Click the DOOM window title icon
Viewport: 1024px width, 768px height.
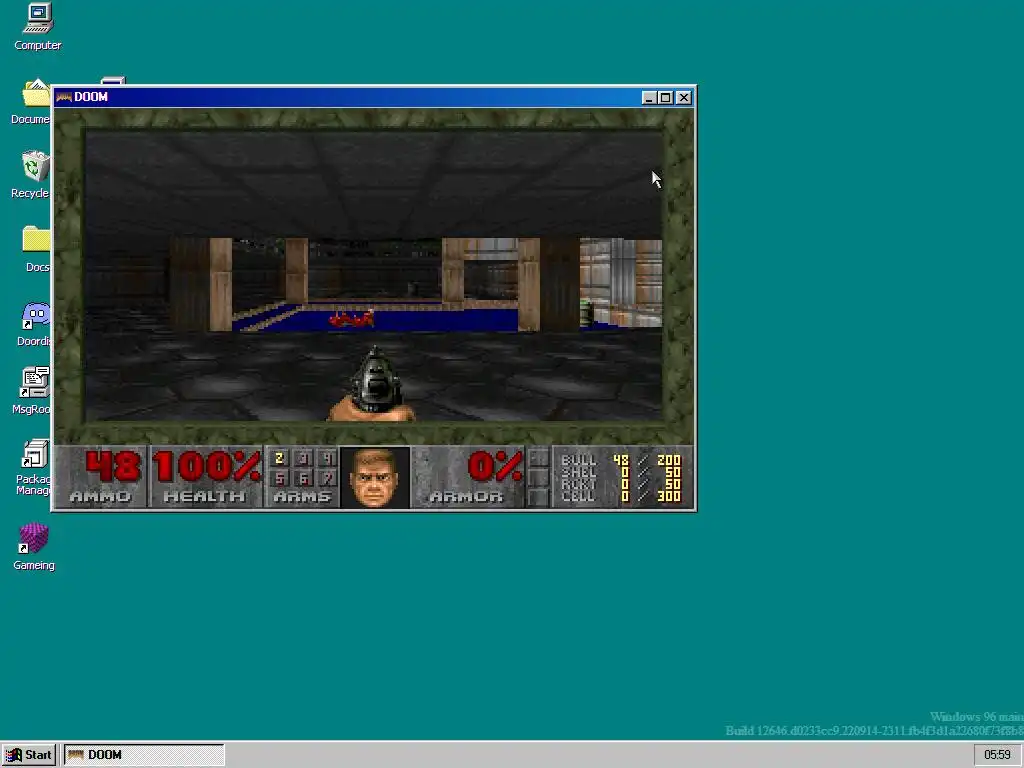[64, 97]
